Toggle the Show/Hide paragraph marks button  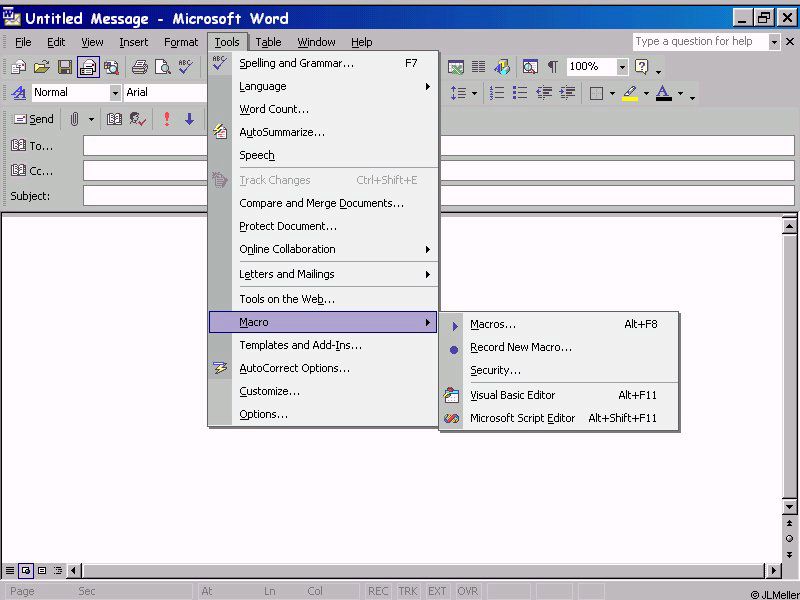point(552,67)
